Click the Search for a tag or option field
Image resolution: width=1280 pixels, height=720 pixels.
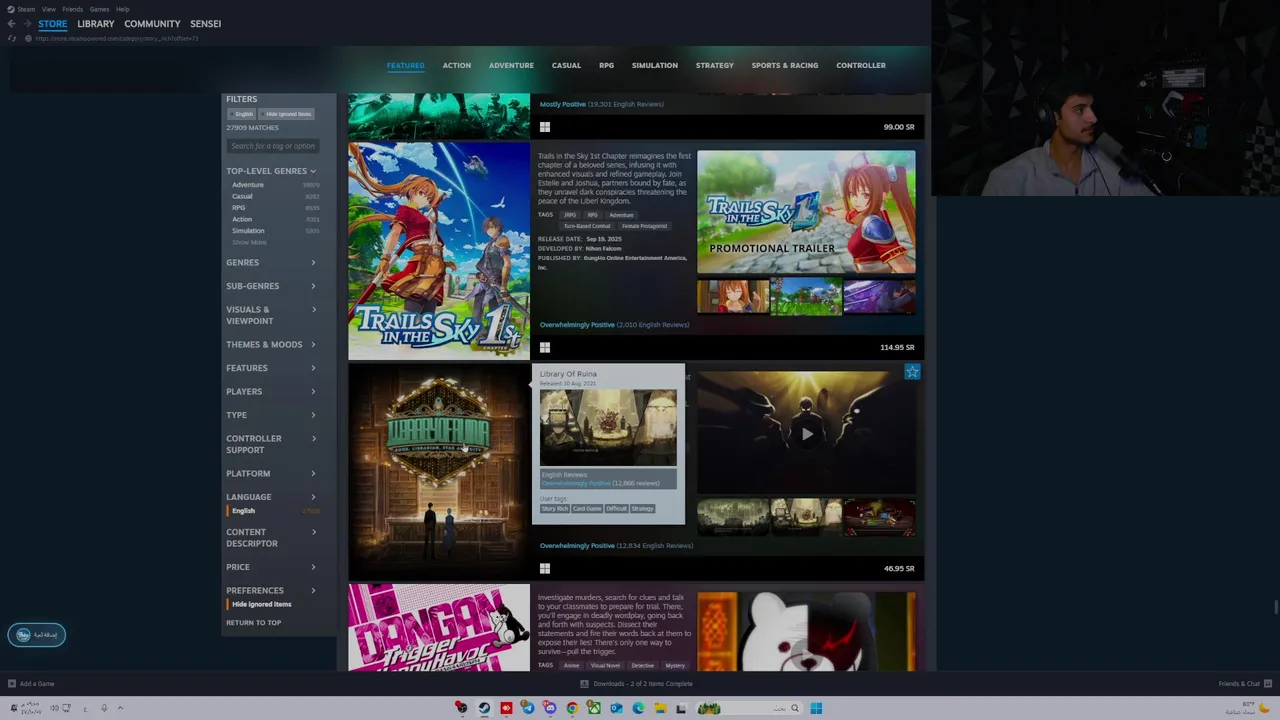coord(273,146)
